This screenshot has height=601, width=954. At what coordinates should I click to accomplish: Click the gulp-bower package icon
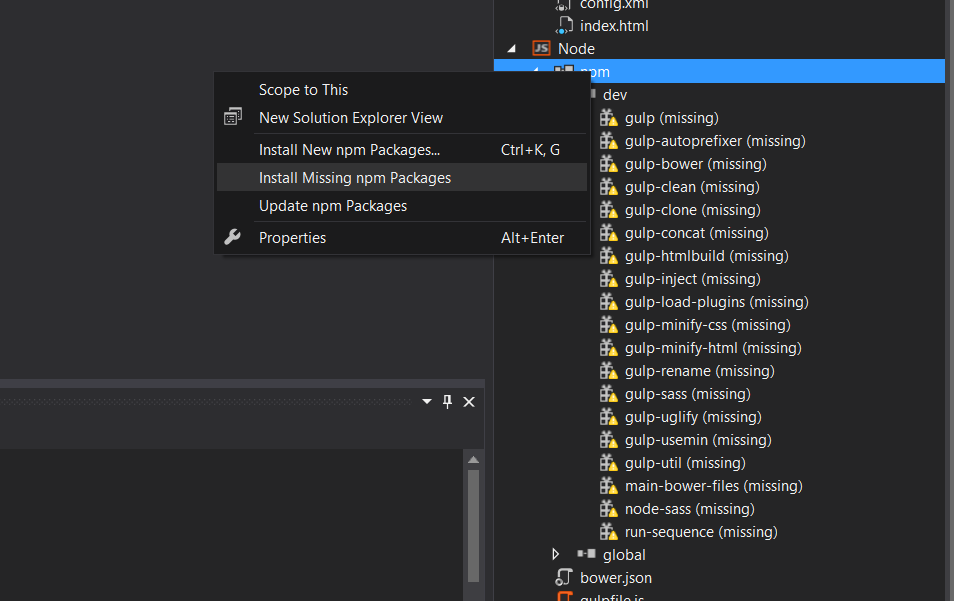click(608, 164)
